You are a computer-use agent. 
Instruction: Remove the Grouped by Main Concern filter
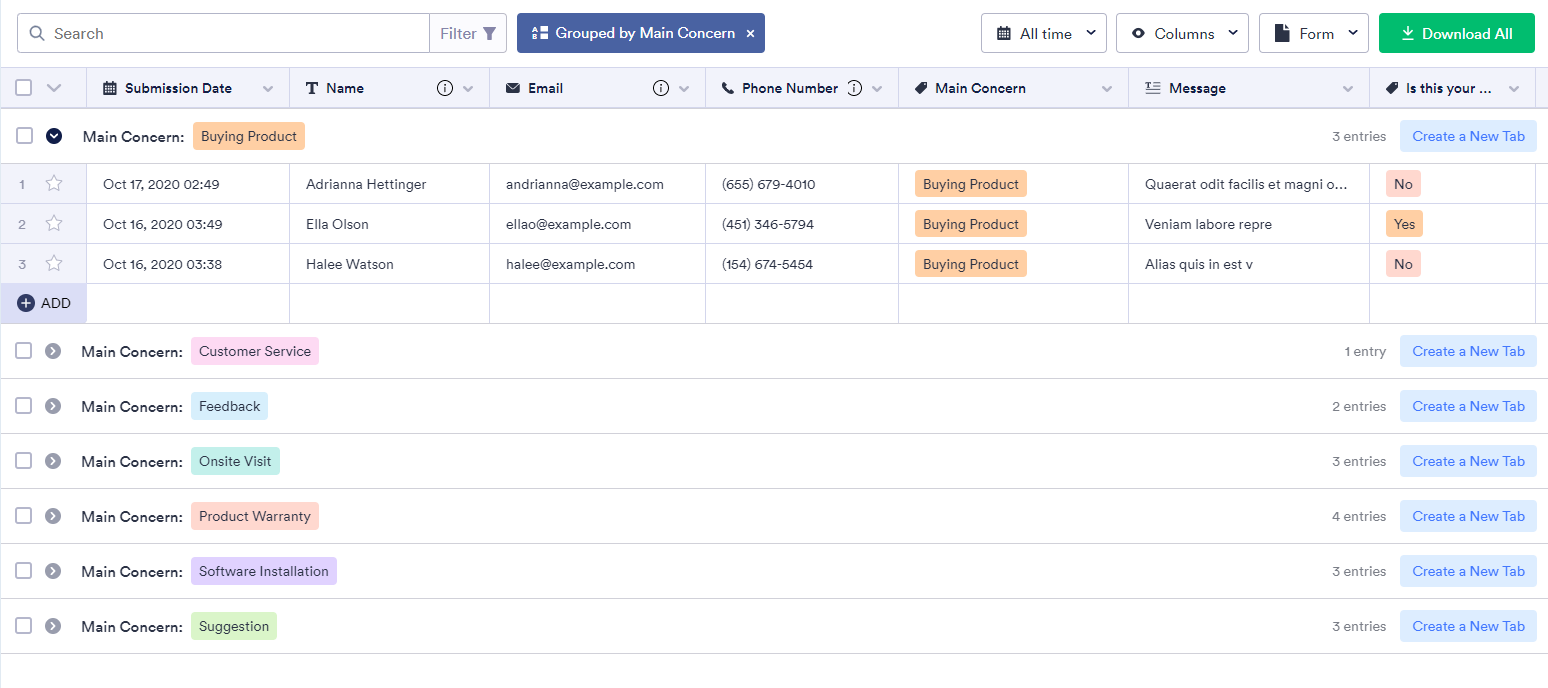point(750,34)
